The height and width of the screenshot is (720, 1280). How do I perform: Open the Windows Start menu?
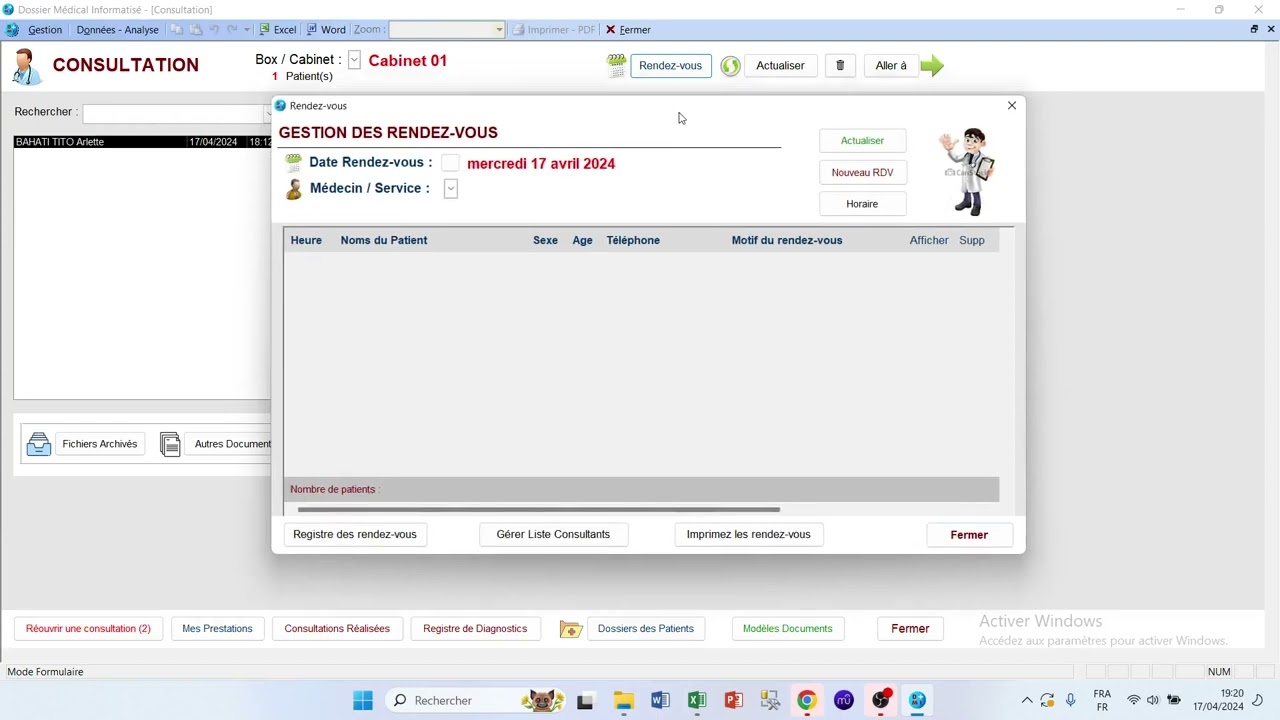[363, 700]
